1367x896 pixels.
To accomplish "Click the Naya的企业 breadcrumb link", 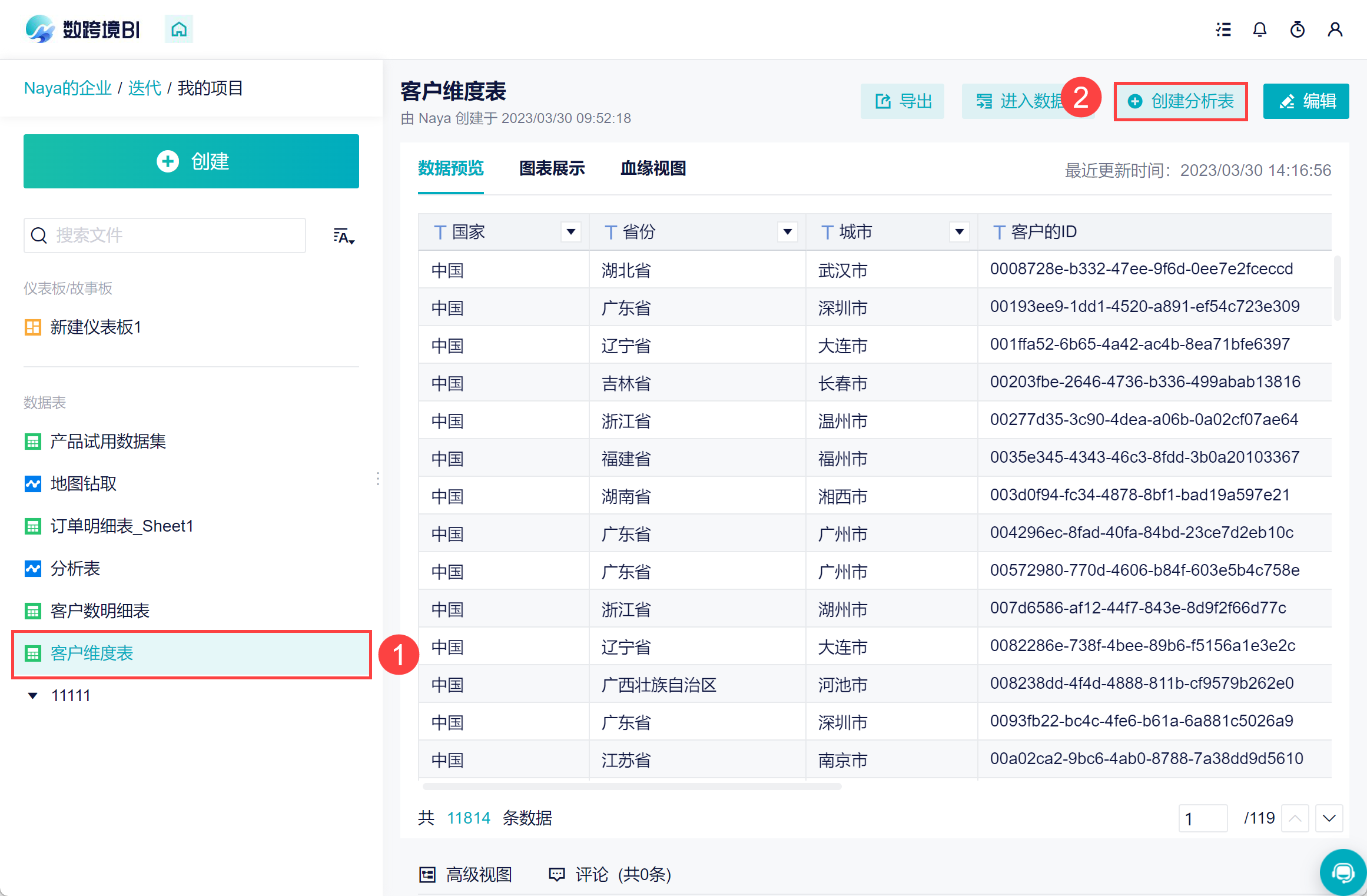I will point(68,88).
